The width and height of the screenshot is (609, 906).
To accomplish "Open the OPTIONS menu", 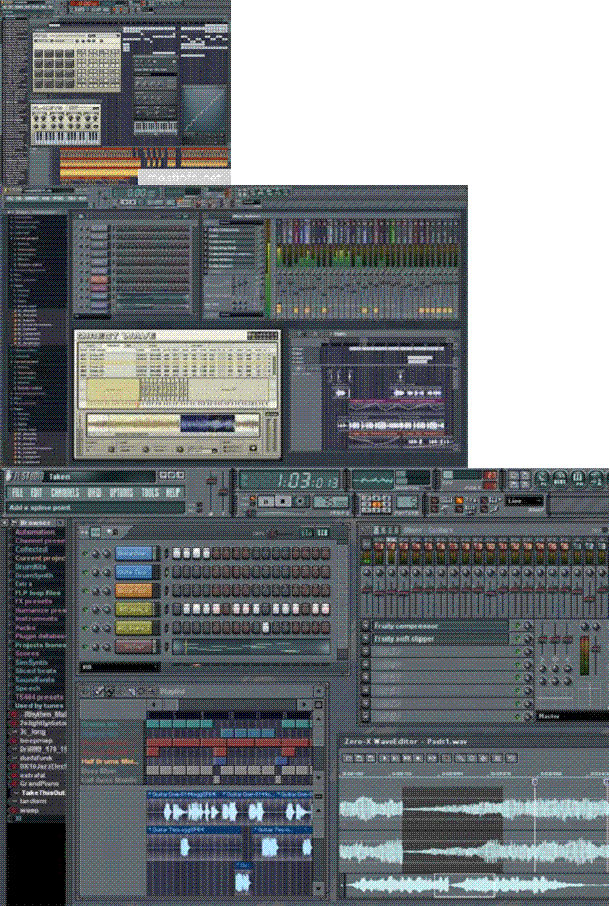I will 121,492.
